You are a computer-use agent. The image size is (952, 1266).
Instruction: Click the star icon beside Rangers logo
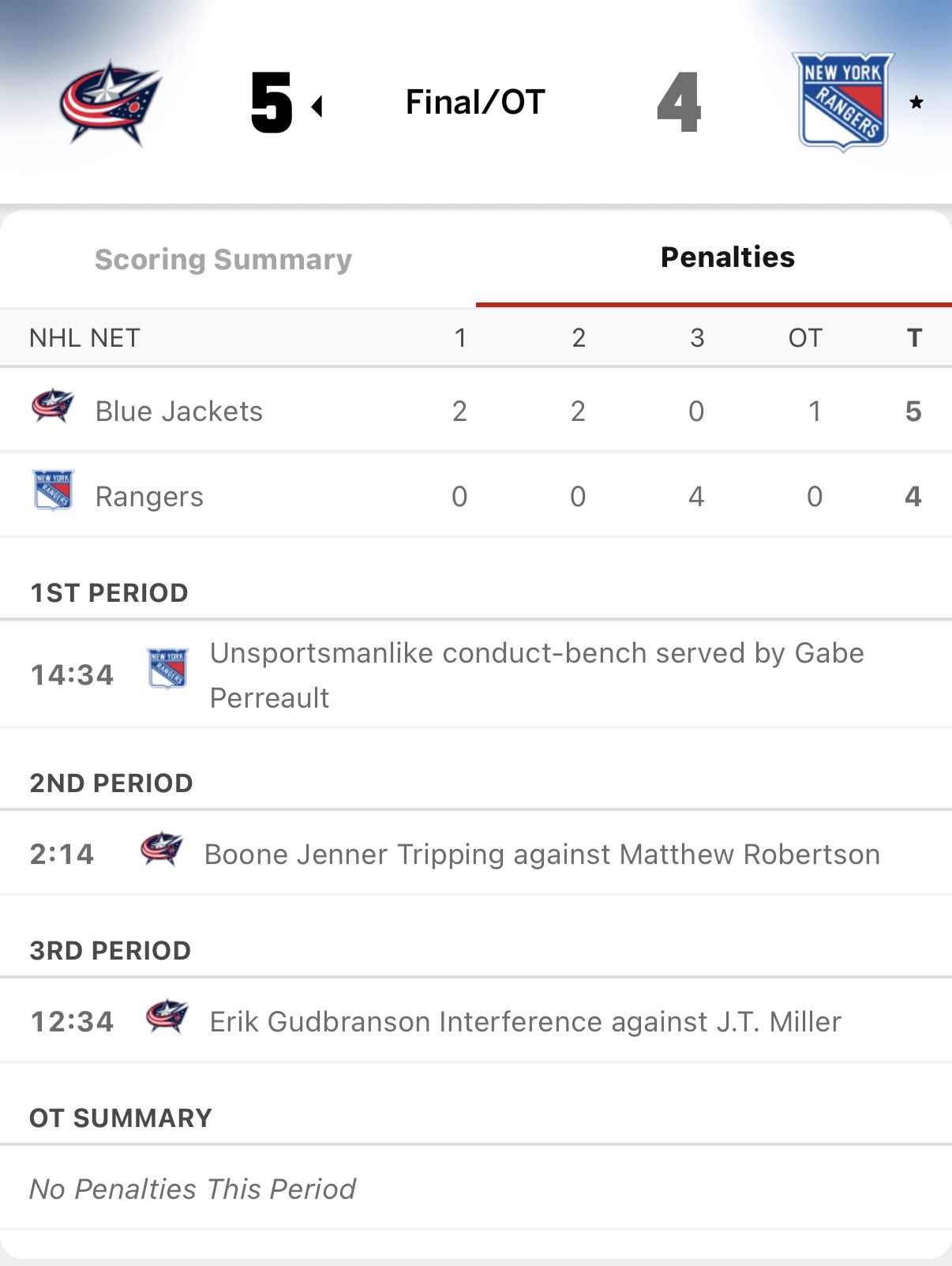click(916, 102)
